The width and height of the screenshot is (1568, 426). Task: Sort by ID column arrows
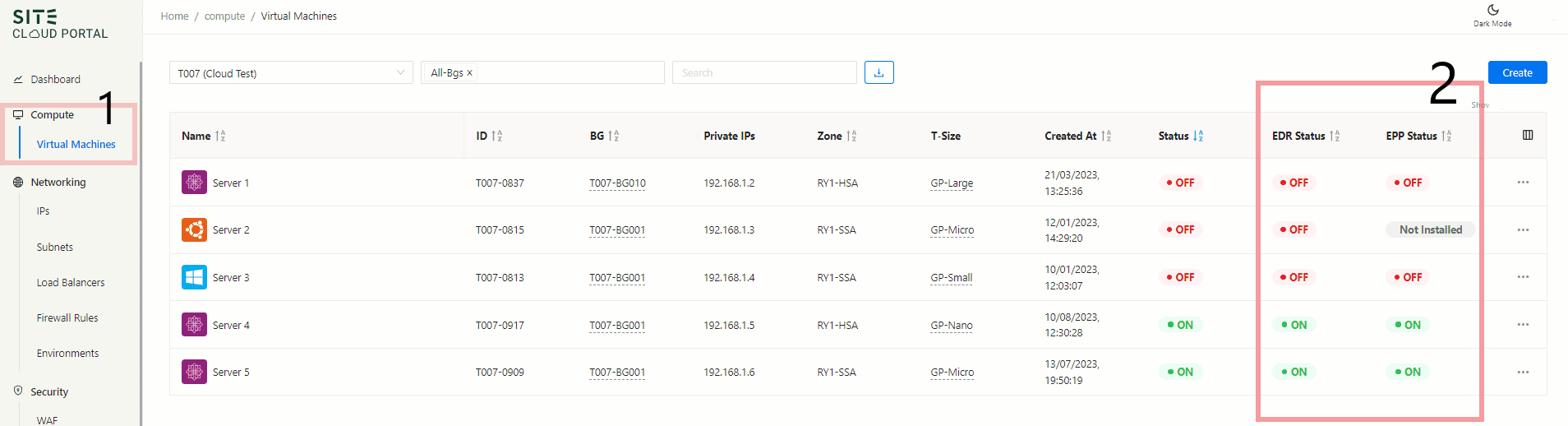pyautogui.click(x=496, y=136)
